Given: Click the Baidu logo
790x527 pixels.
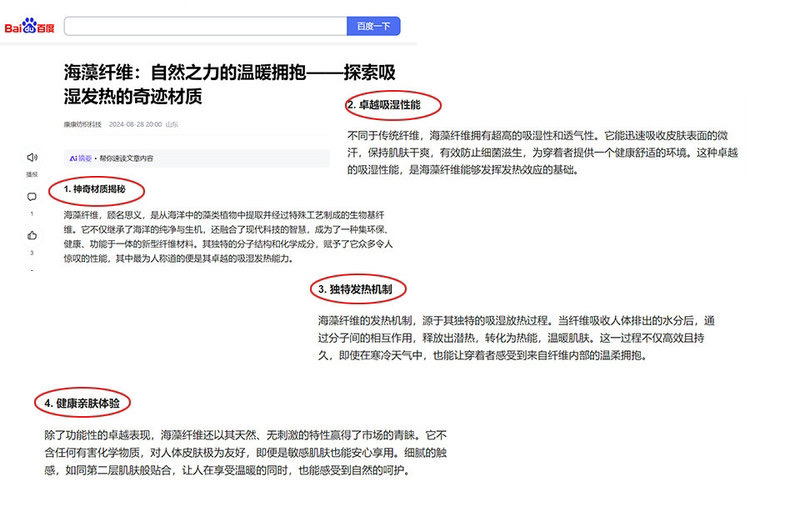Looking at the screenshot, I should tap(29, 27).
